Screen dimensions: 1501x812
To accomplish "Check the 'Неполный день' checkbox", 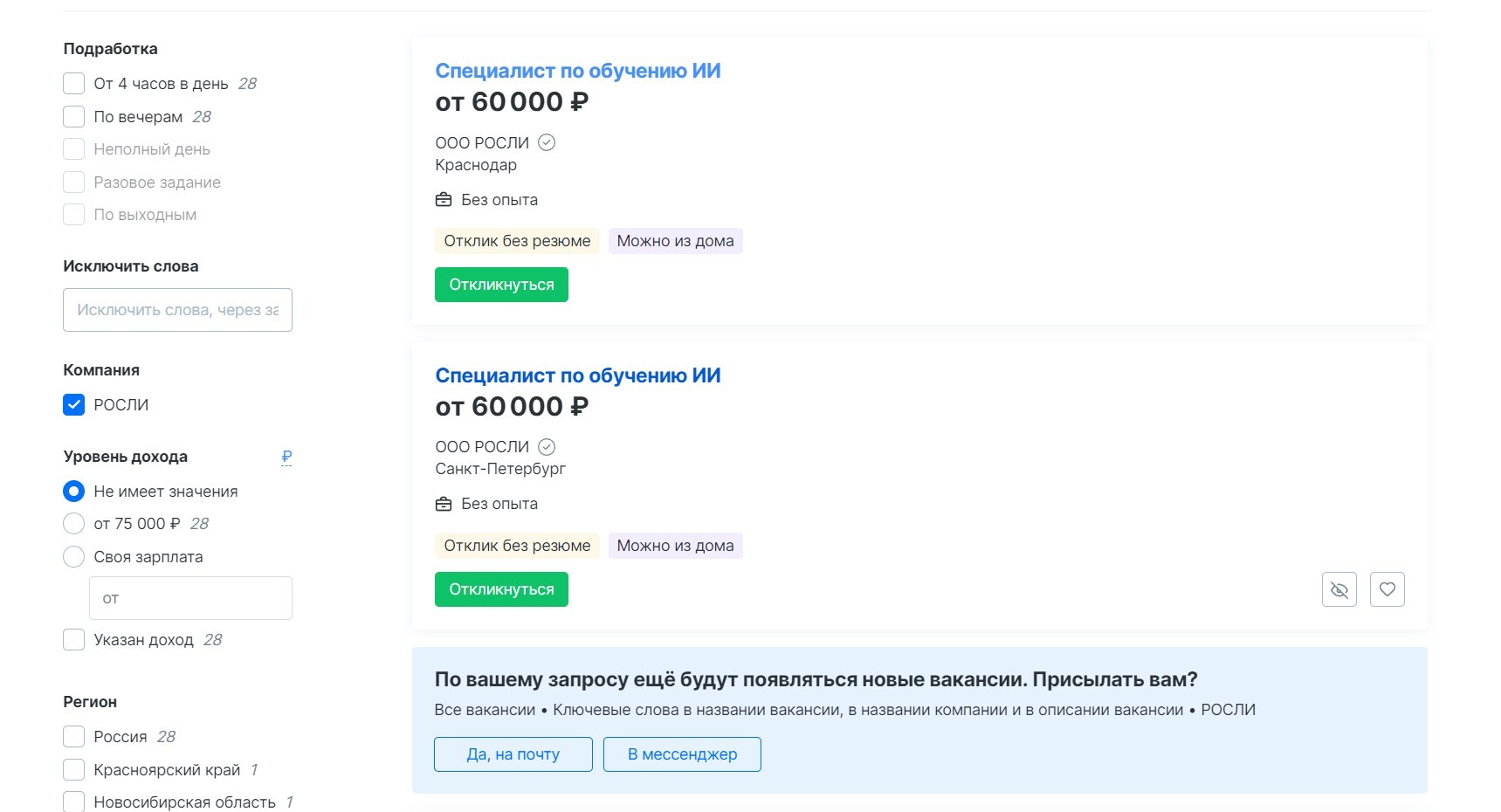I will coord(74,149).
